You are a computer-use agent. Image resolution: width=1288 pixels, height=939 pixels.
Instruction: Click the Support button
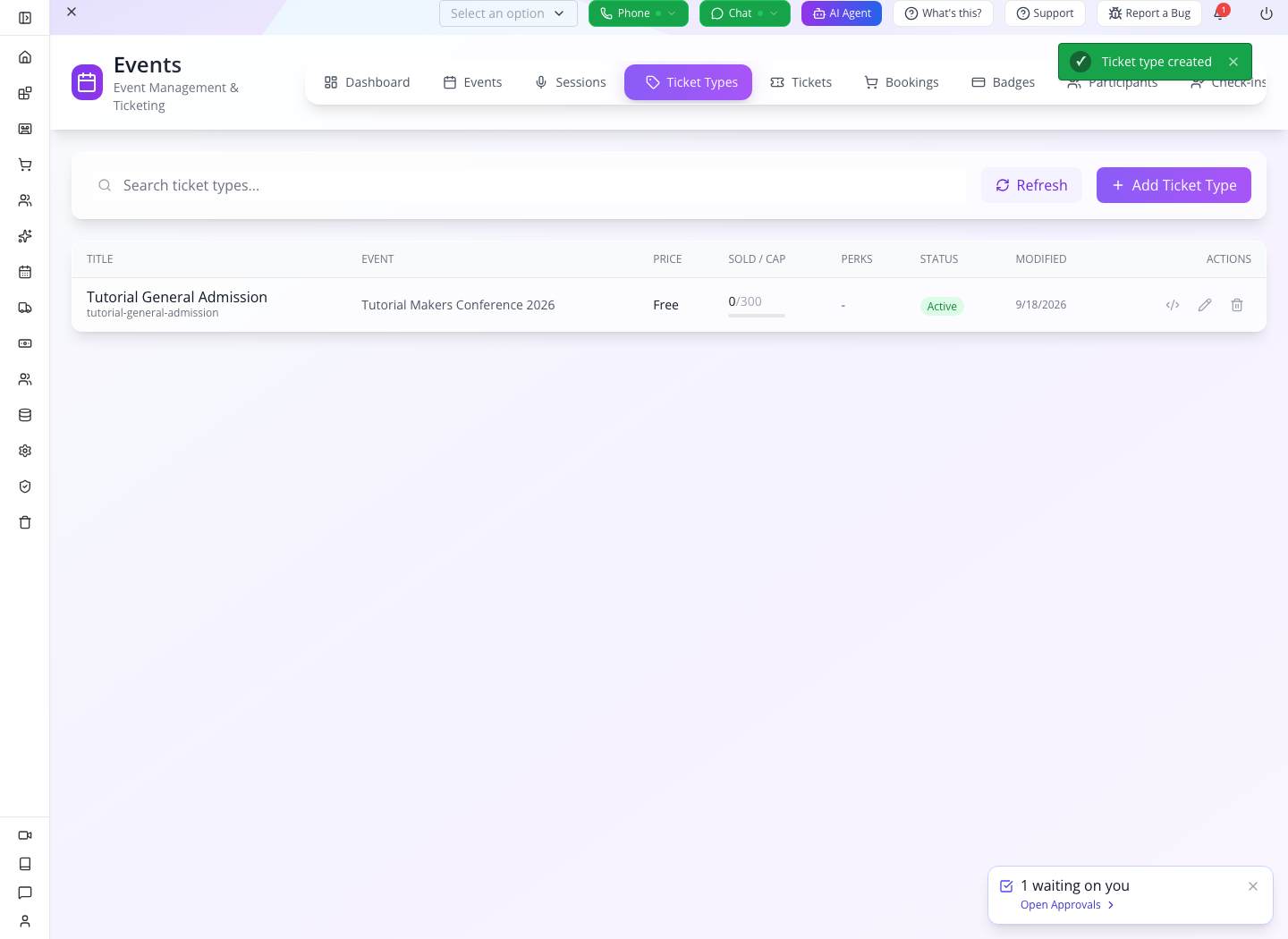tap(1045, 13)
